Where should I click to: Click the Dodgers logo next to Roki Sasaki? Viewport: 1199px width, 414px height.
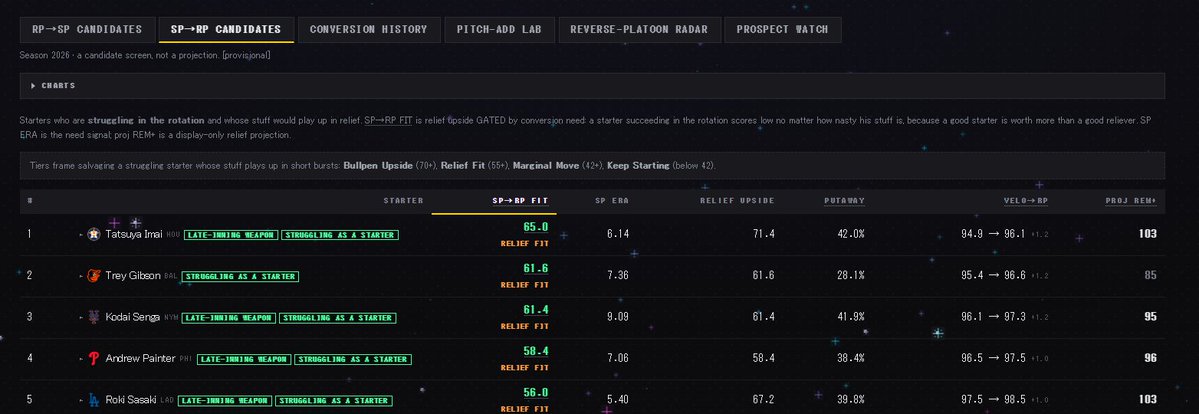pos(93,399)
